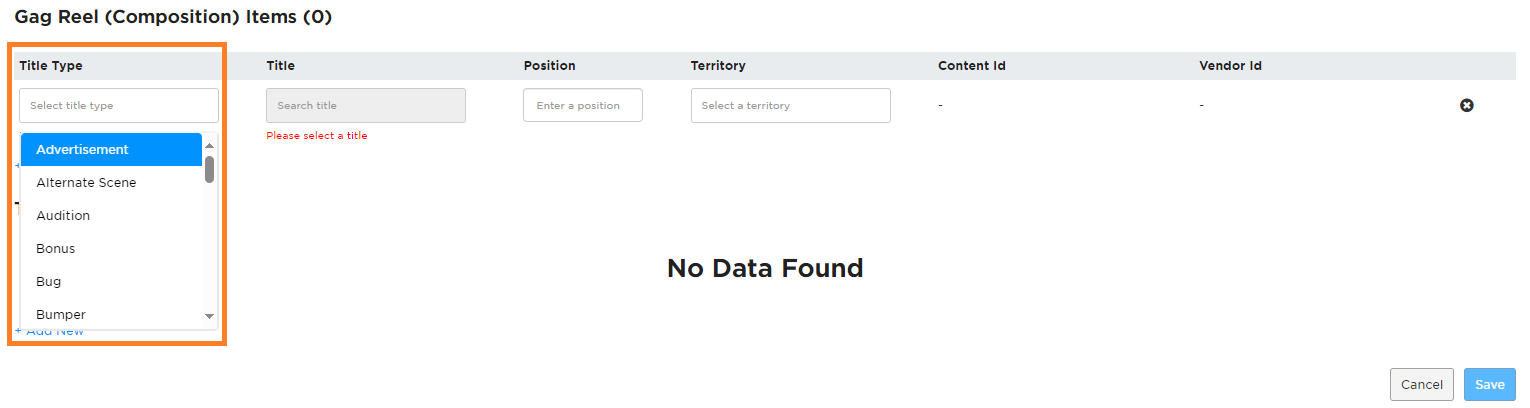
Task: Open the Select title type combo box
Action: coord(119,105)
